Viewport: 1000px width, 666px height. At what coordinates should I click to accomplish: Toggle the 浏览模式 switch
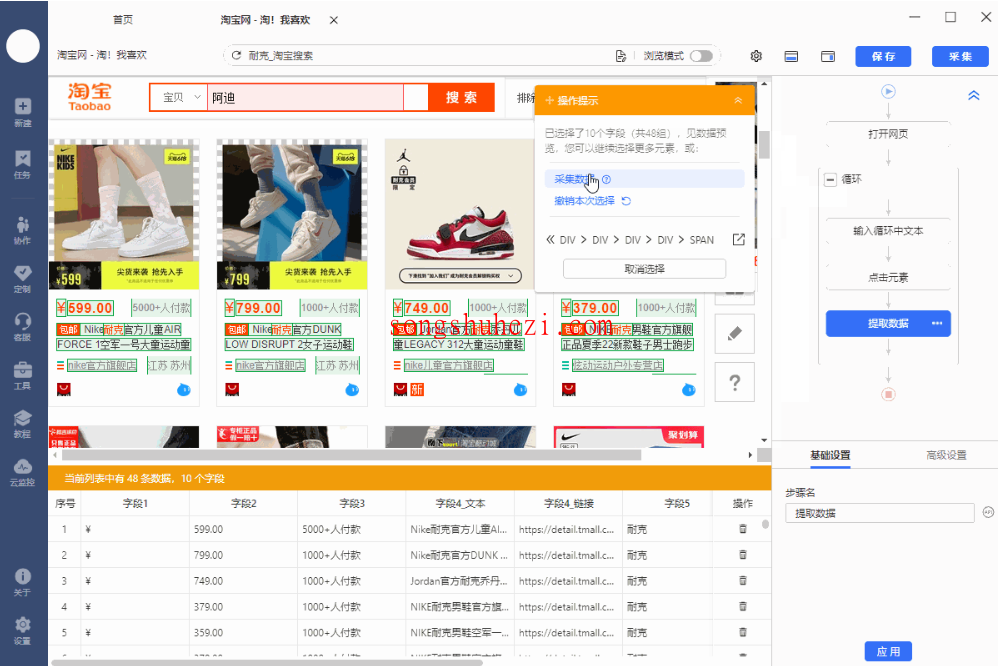[701, 56]
